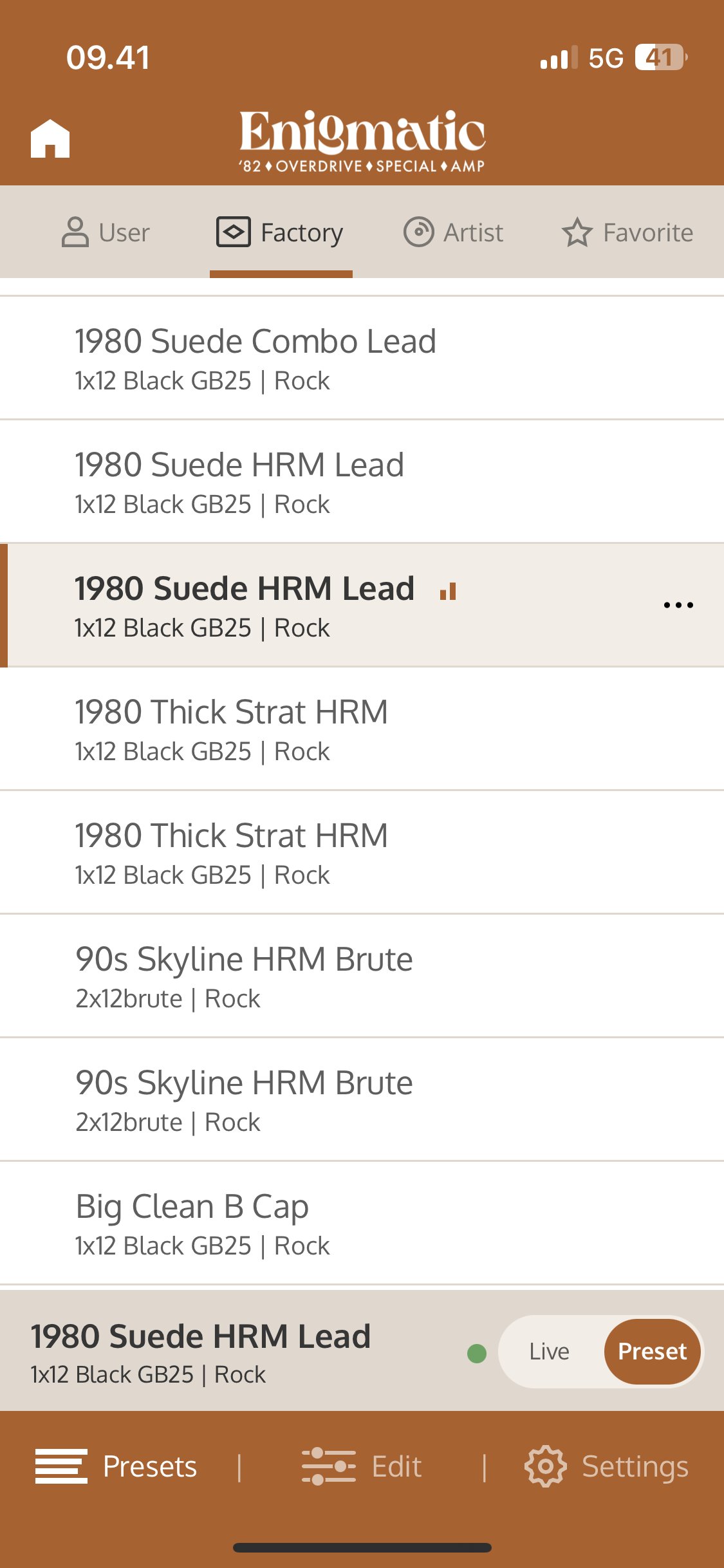Tap the Settings gear icon

coord(545,1466)
